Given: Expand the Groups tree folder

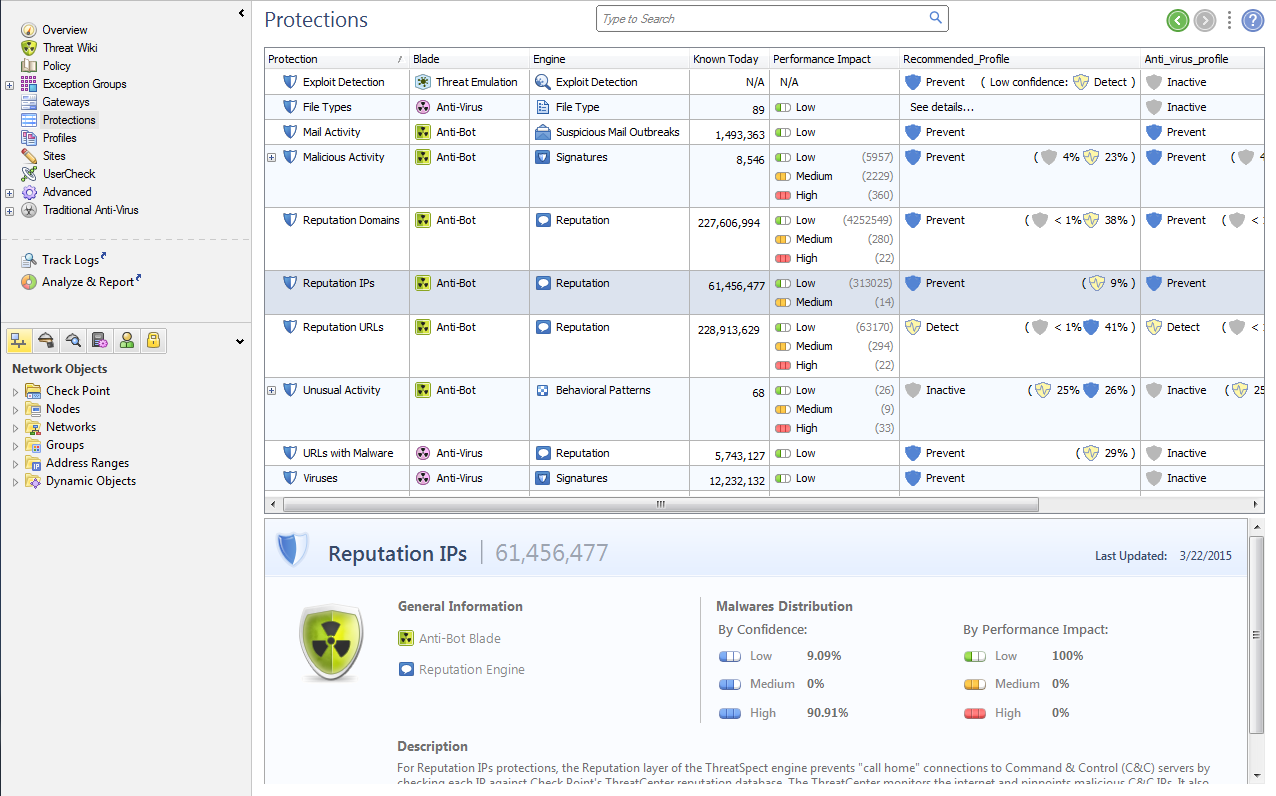Looking at the screenshot, I should point(15,445).
